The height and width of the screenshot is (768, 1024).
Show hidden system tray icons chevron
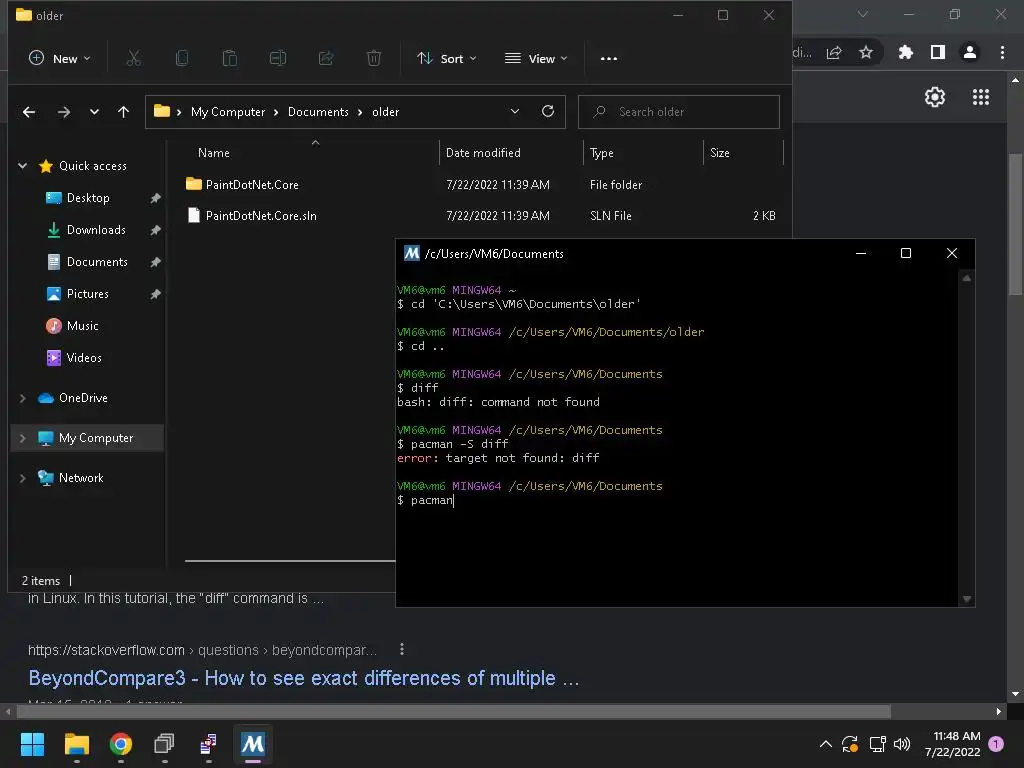825,744
